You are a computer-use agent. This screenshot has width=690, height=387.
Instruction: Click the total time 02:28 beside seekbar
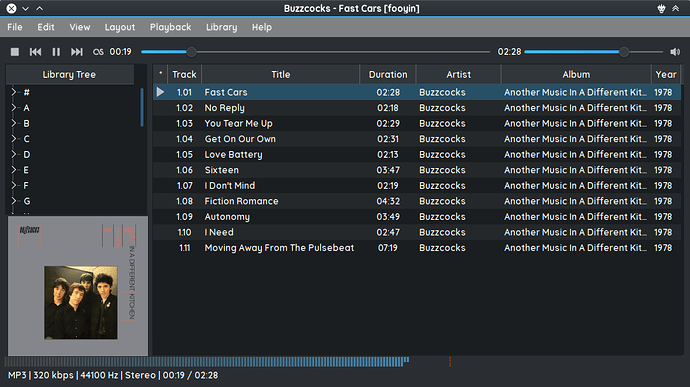(509, 52)
